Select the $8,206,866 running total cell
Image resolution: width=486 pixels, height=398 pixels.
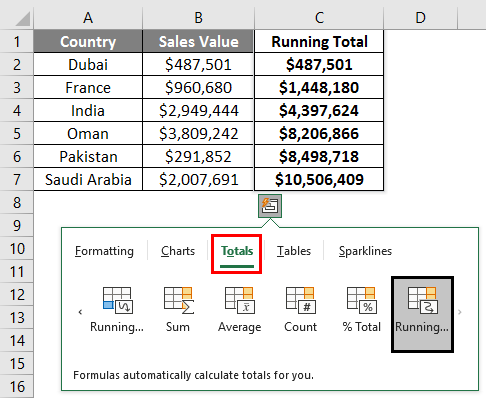(319, 133)
